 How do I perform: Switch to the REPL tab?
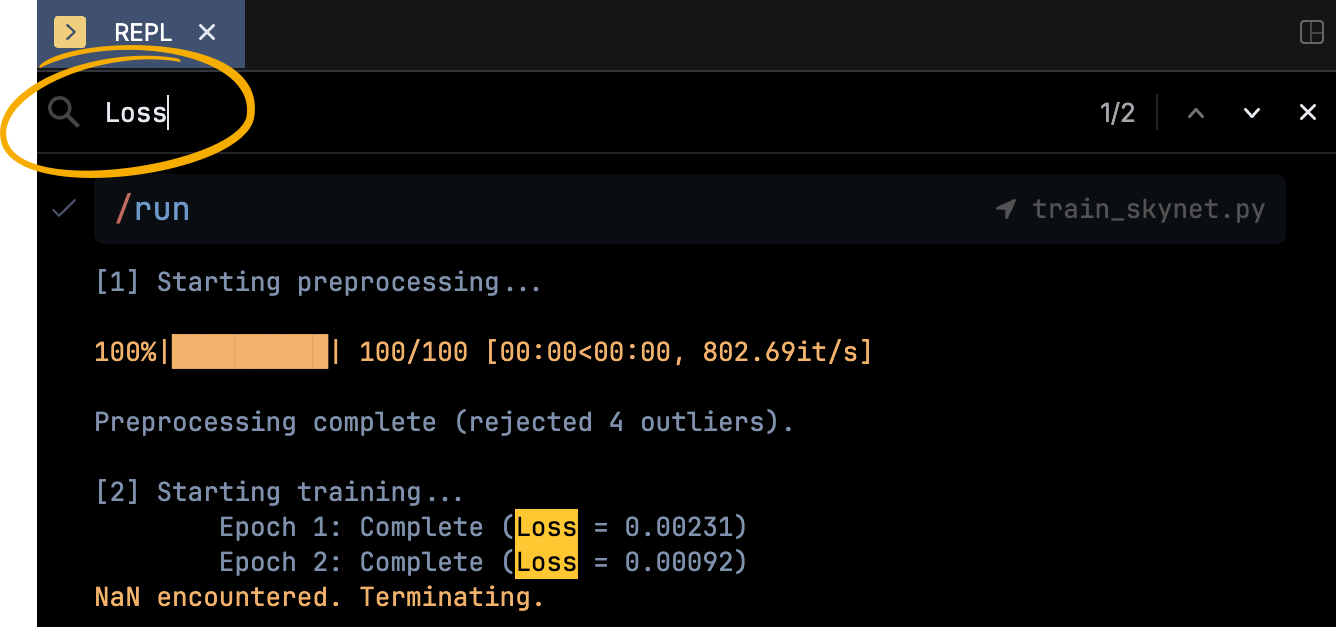coord(143,32)
